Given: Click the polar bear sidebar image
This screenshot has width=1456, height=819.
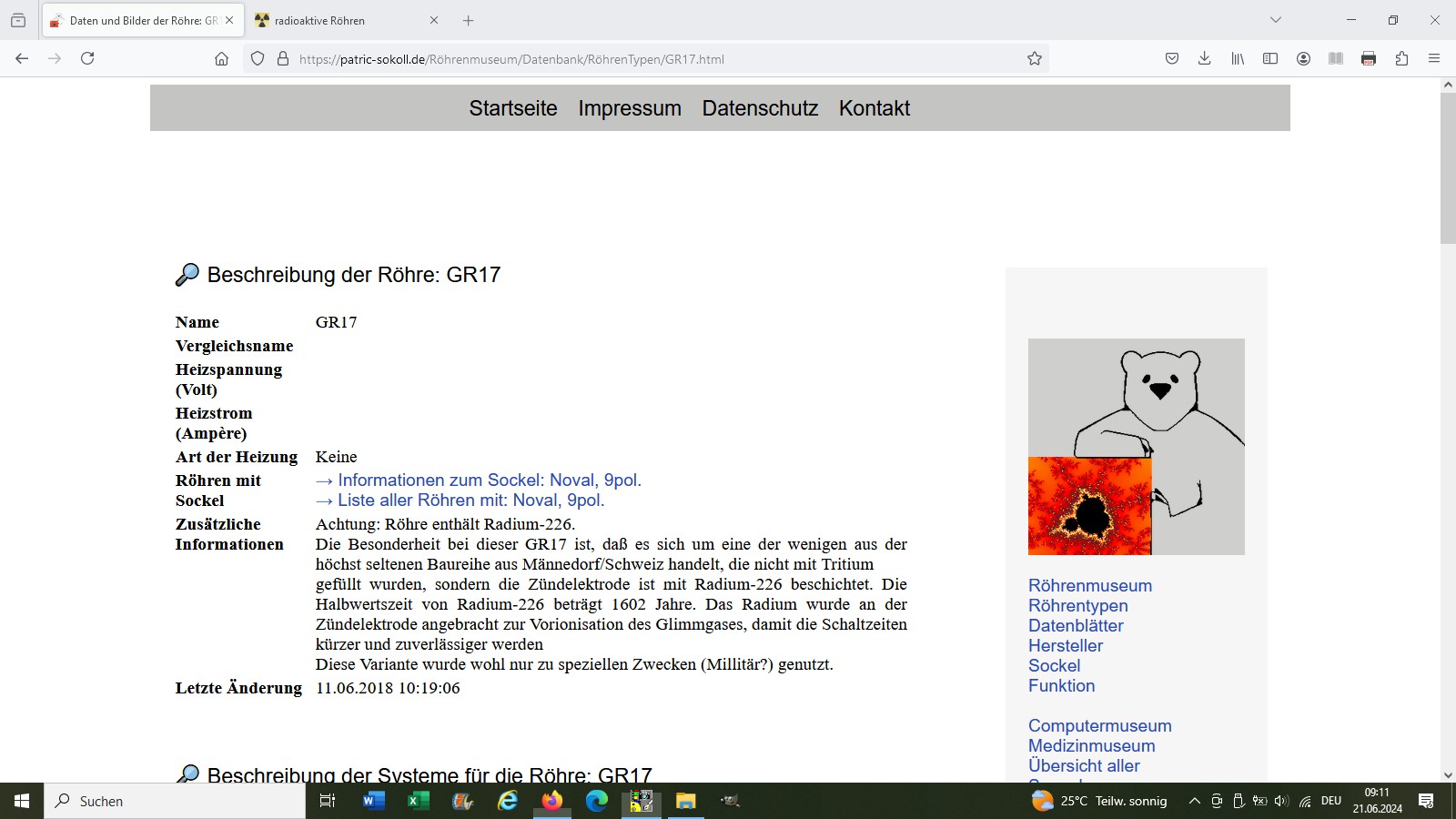Looking at the screenshot, I should pos(1137,447).
